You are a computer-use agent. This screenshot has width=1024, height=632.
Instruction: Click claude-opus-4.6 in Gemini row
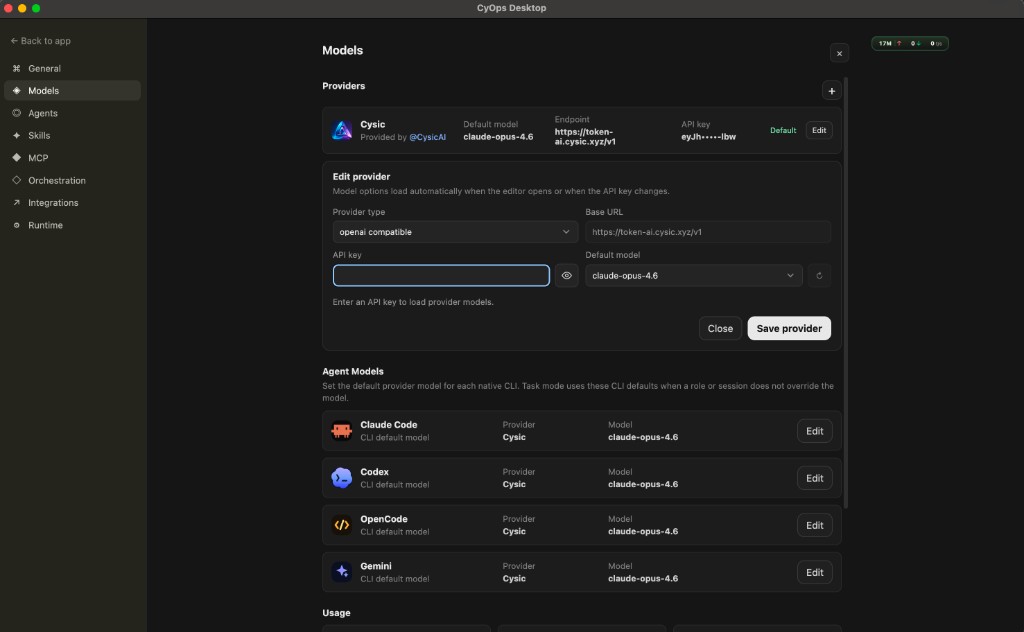click(643, 578)
